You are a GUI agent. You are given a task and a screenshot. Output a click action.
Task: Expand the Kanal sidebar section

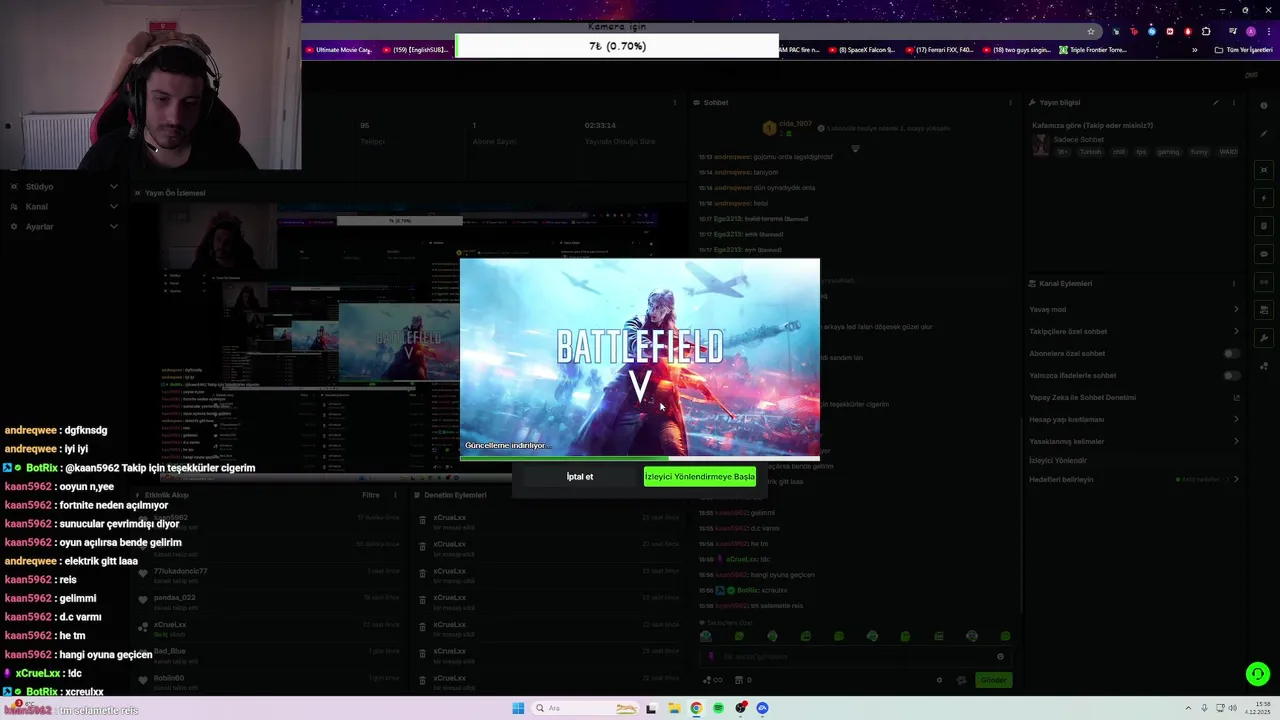tap(113, 207)
